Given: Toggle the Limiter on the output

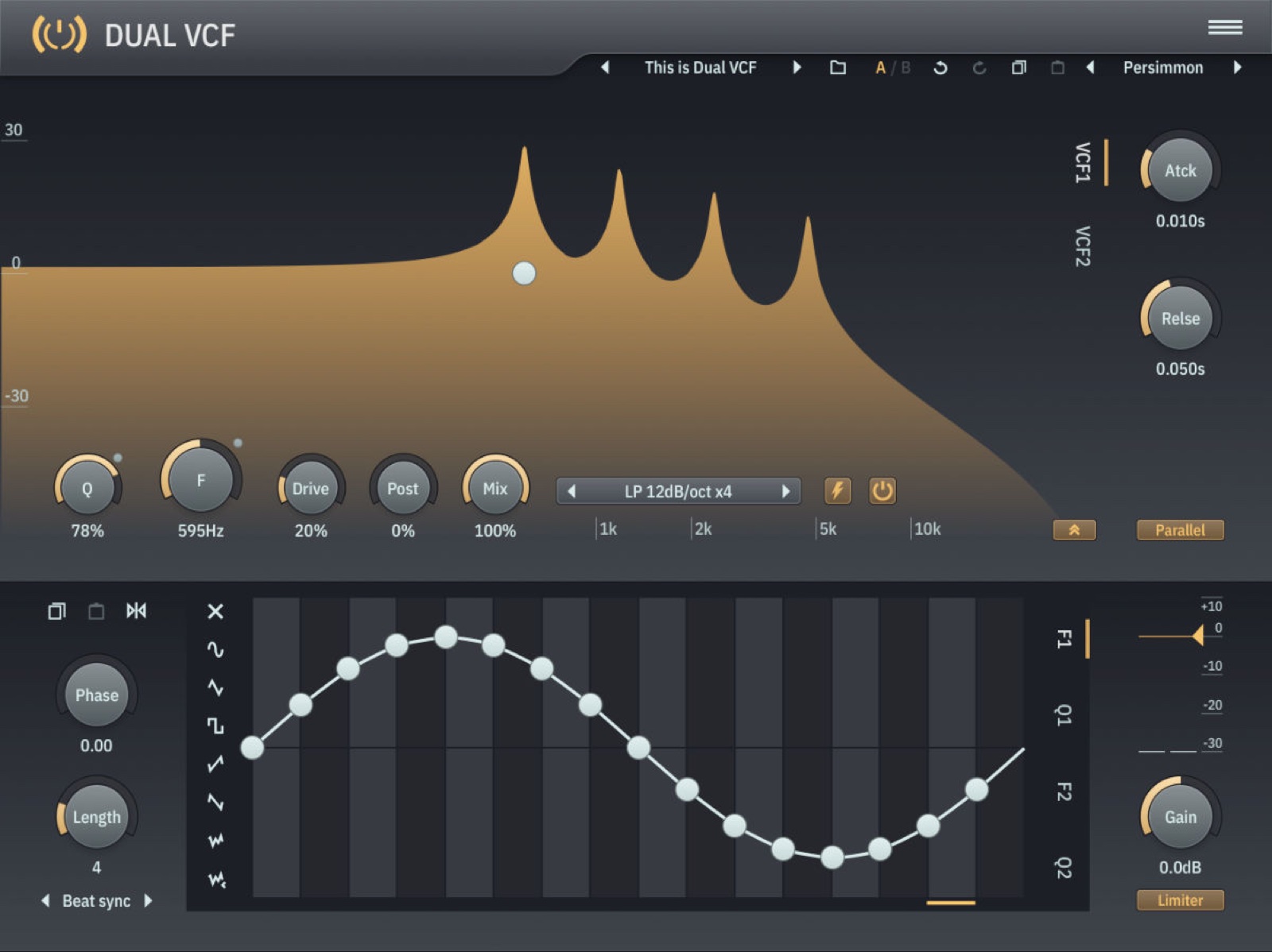Looking at the screenshot, I should pyautogui.click(x=1180, y=900).
